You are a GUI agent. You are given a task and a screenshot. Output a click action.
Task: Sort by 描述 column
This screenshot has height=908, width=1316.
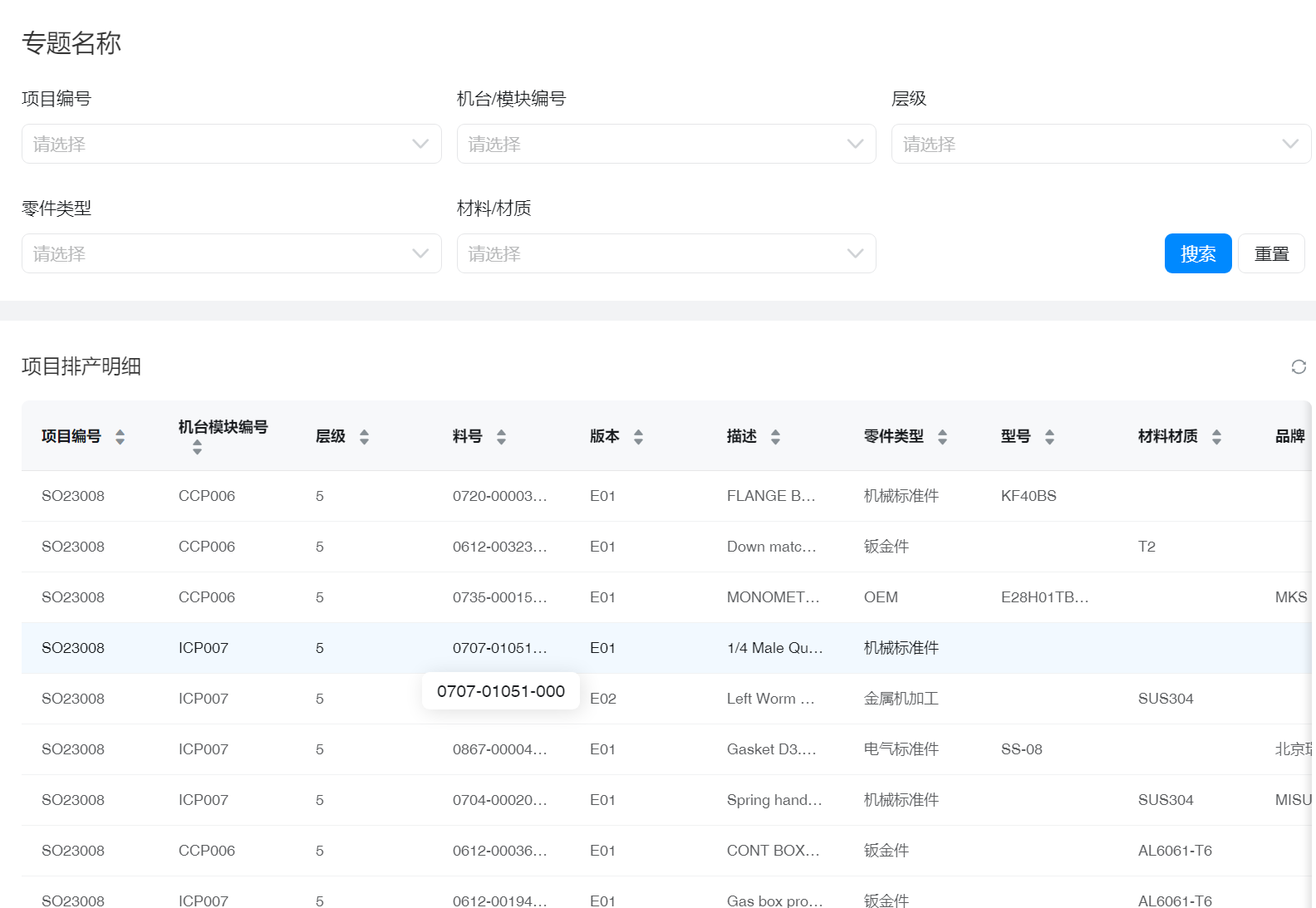[x=775, y=437]
